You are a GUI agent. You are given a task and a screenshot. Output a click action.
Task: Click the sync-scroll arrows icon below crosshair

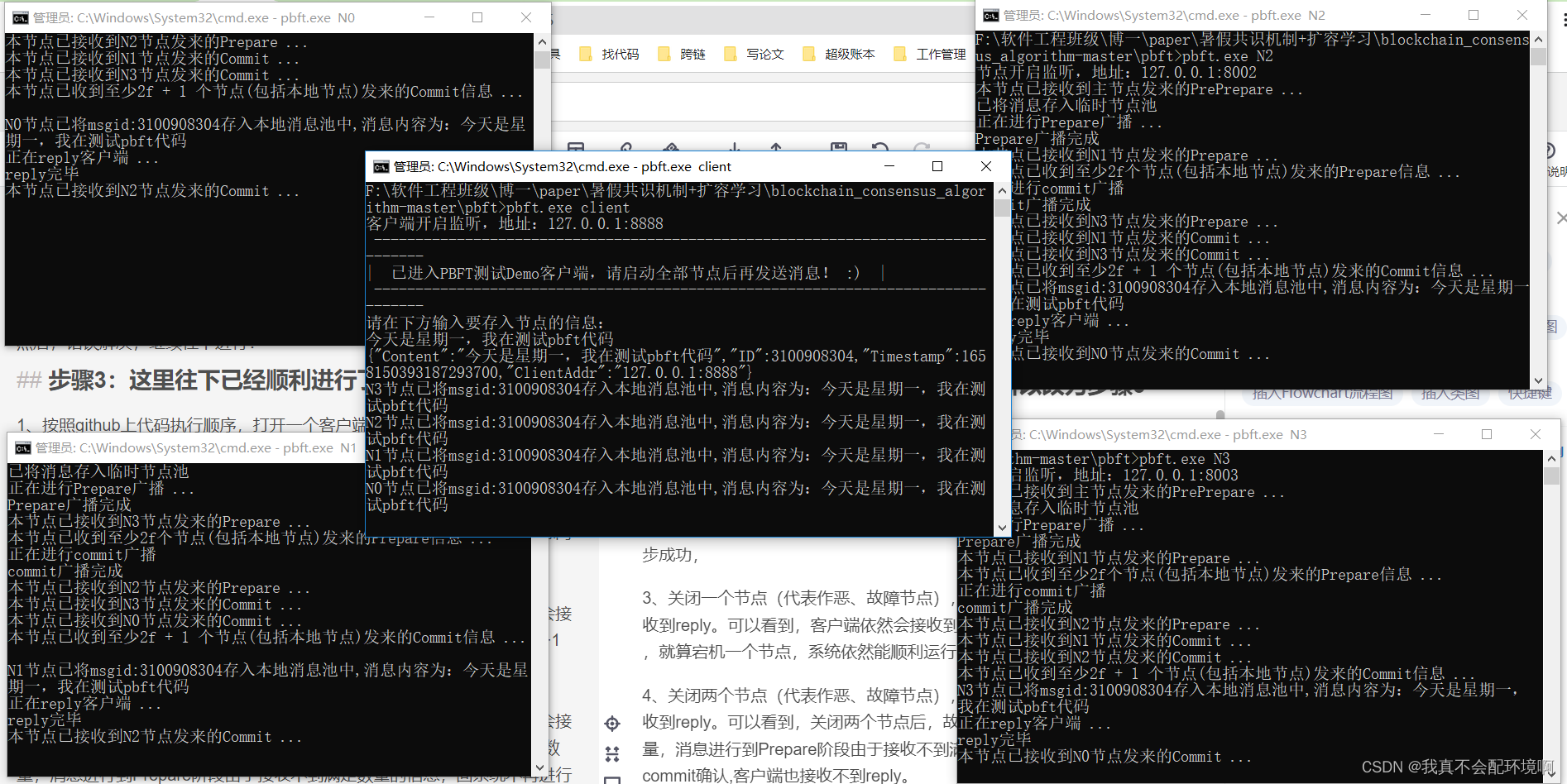click(x=612, y=753)
